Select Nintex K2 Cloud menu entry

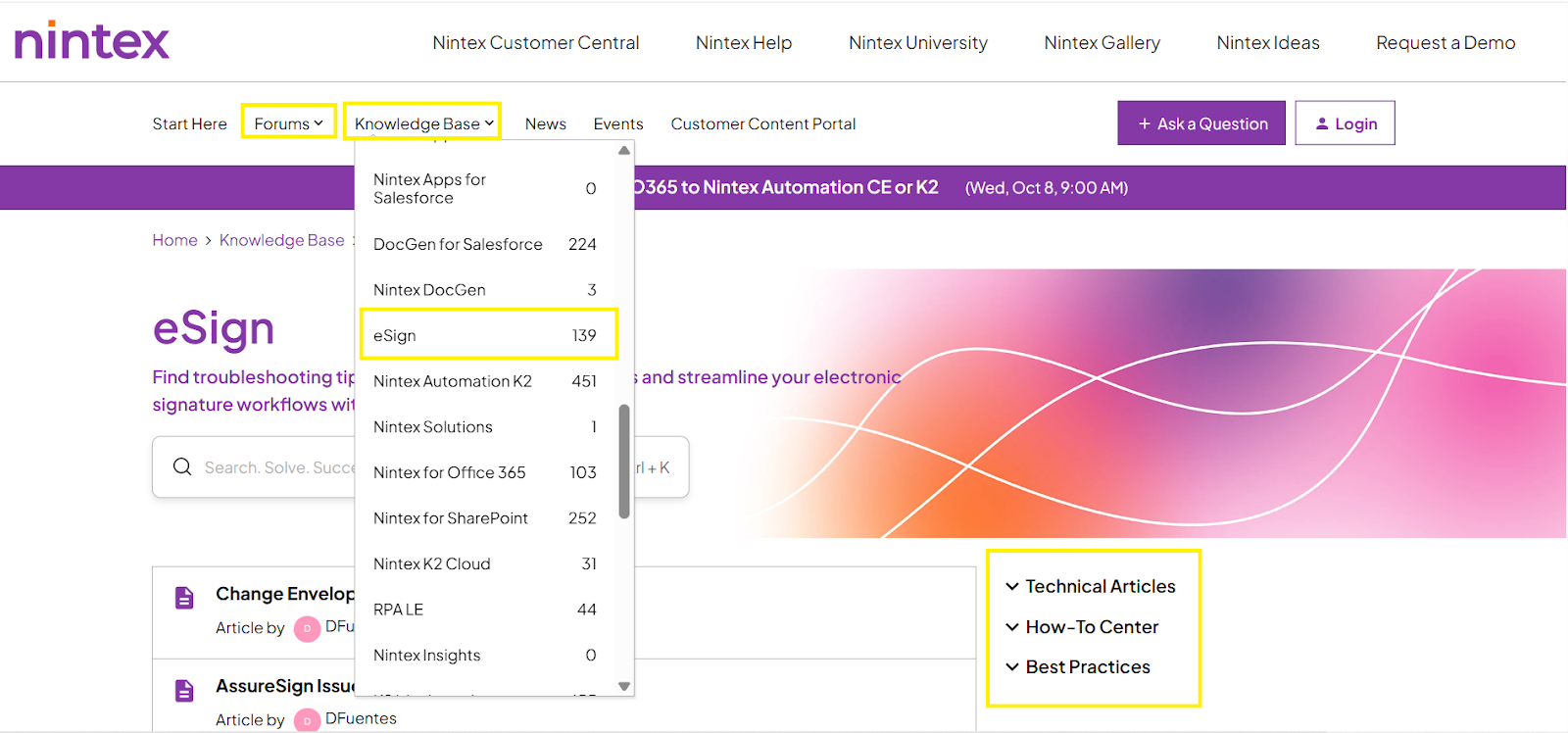coord(485,563)
